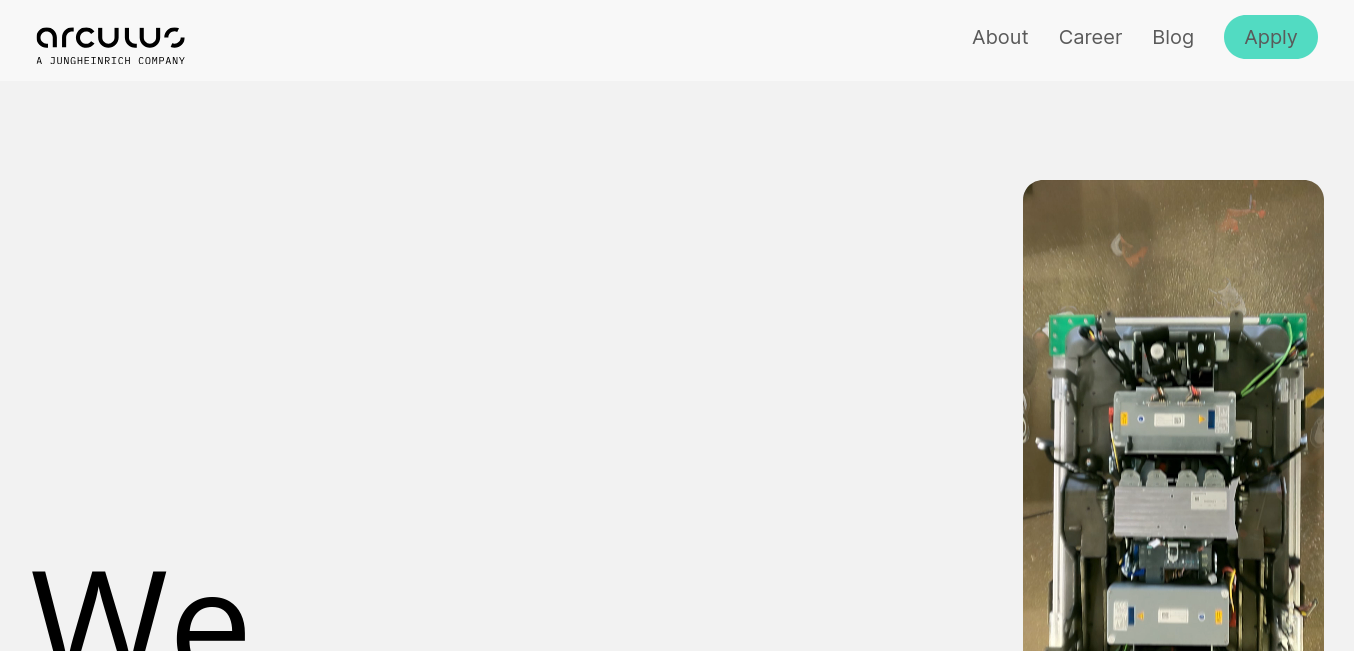Open the Blog link

pyautogui.click(x=1173, y=37)
